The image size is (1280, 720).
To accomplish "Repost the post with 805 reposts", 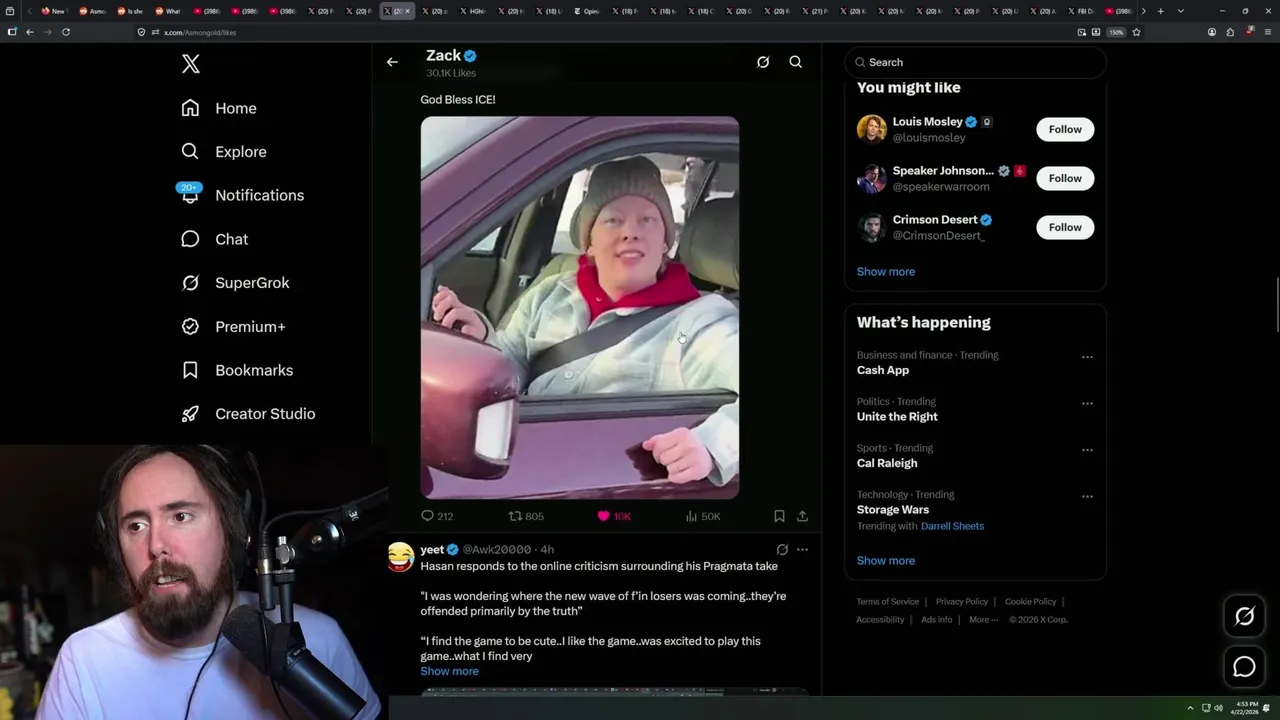I will [526, 516].
